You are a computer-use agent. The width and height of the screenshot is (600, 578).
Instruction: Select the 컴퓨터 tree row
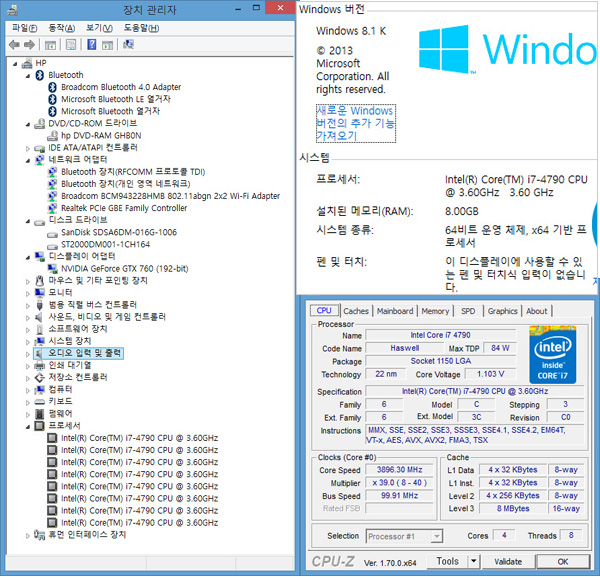(60, 390)
